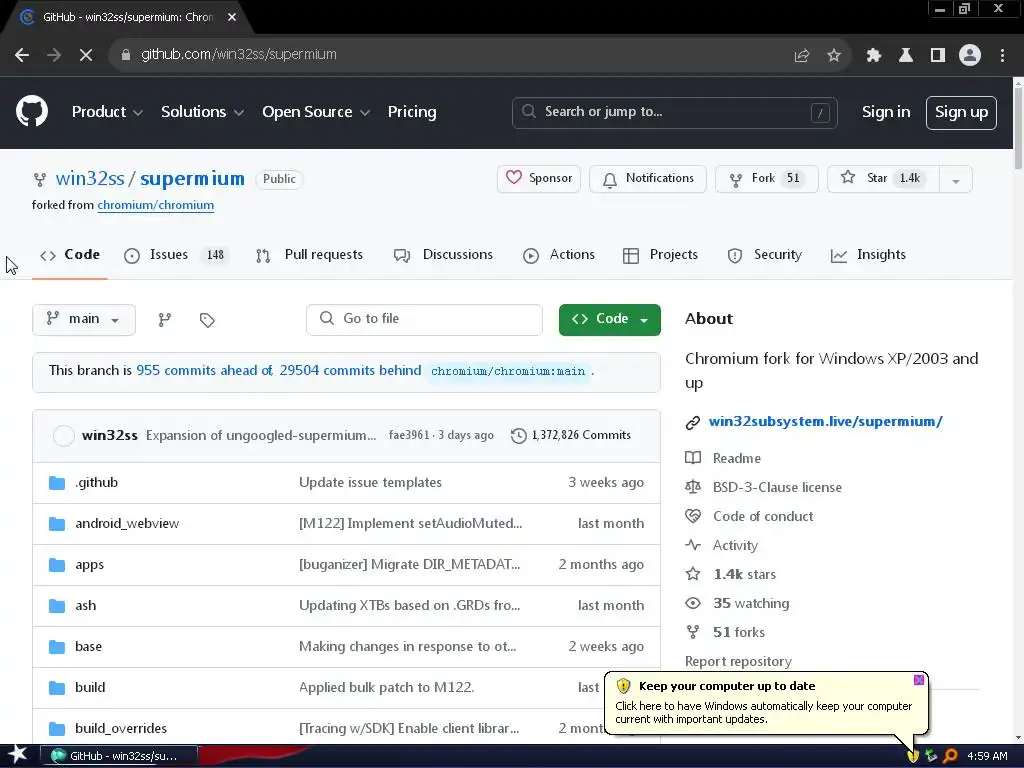Click the Sign up button
The image size is (1024, 768).
961,113
